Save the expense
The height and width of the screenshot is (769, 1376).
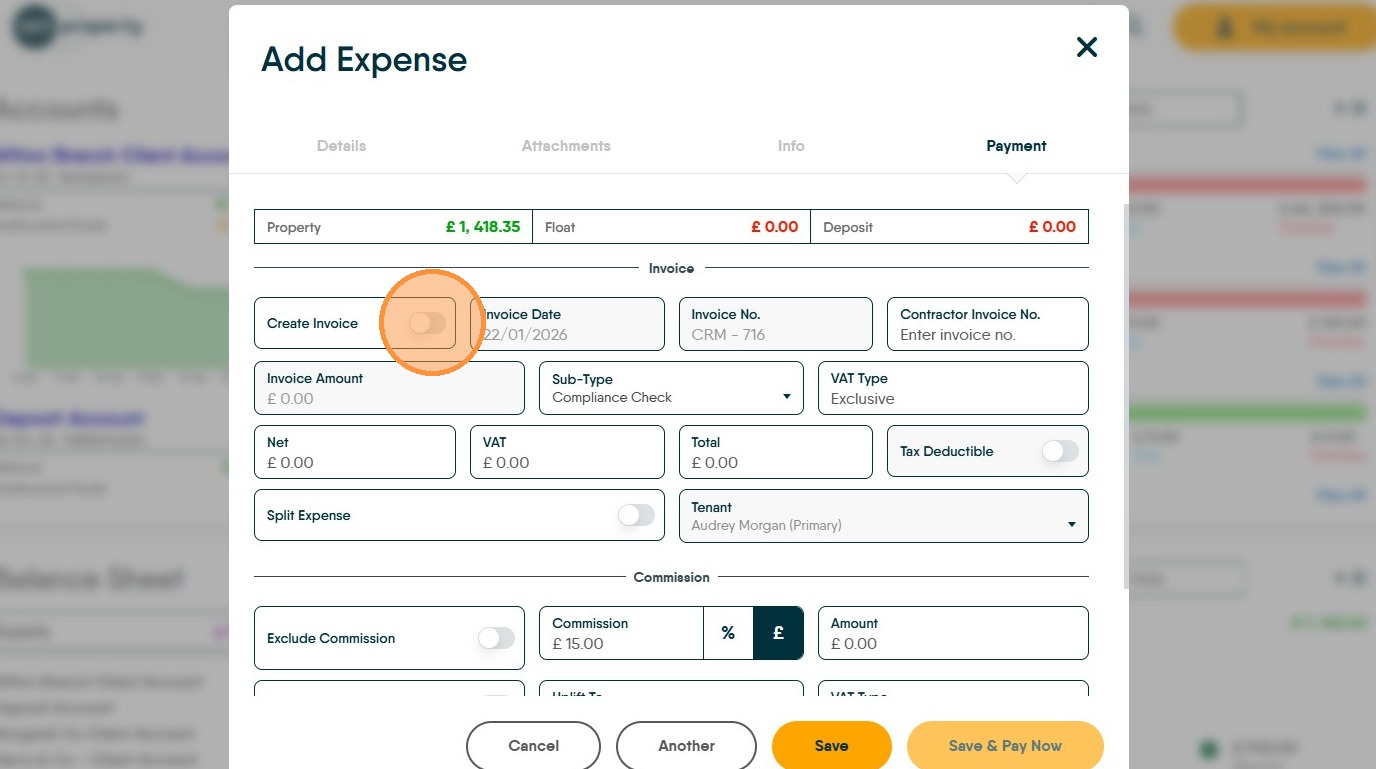pyautogui.click(x=831, y=746)
